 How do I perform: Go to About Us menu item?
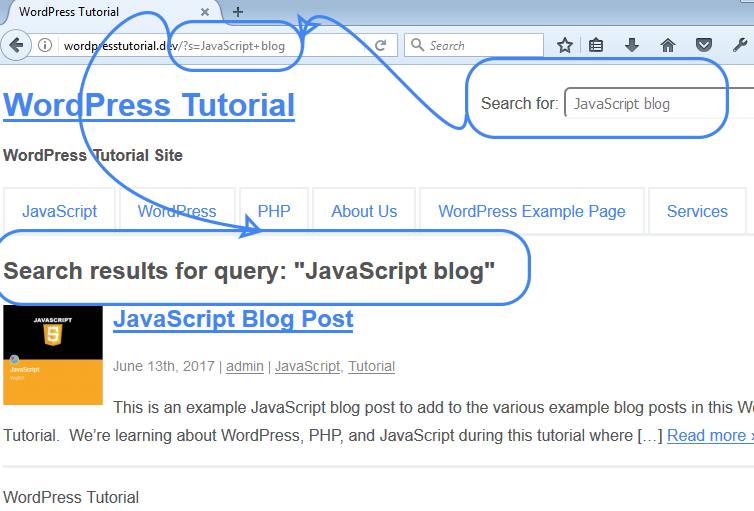click(364, 211)
